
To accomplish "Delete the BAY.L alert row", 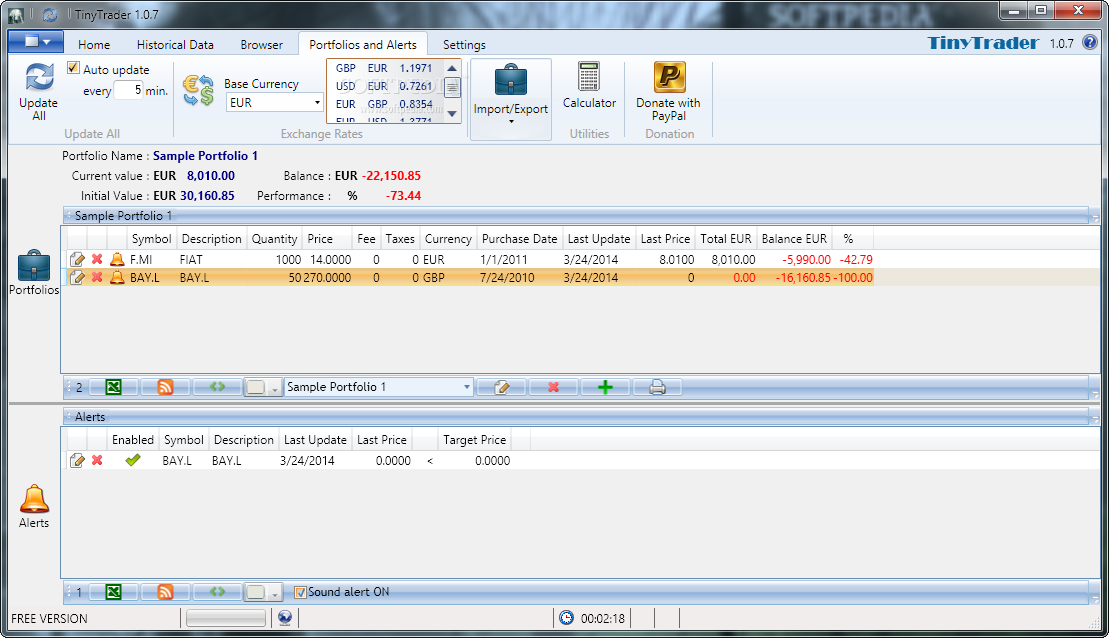I will (x=97, y=460).
